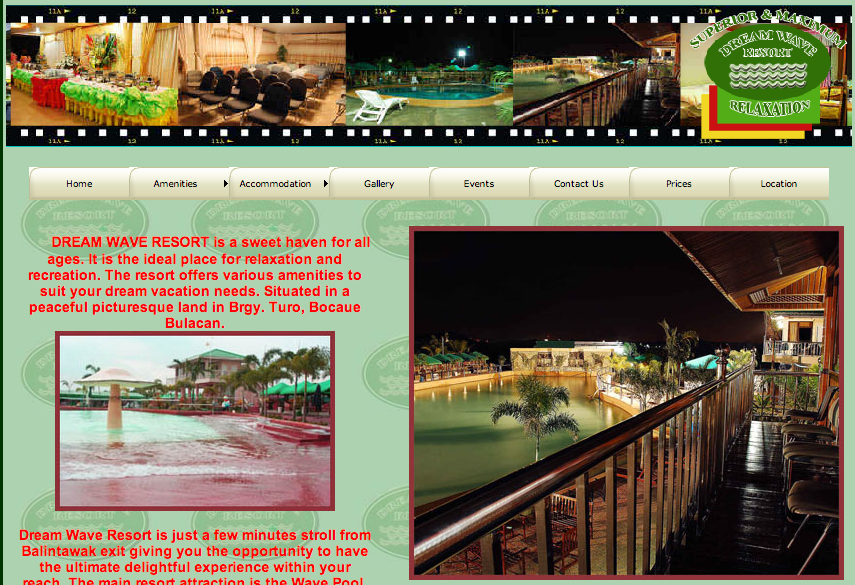
Task: Expand the Amenities submenu arrow
Action: (225, 184)
